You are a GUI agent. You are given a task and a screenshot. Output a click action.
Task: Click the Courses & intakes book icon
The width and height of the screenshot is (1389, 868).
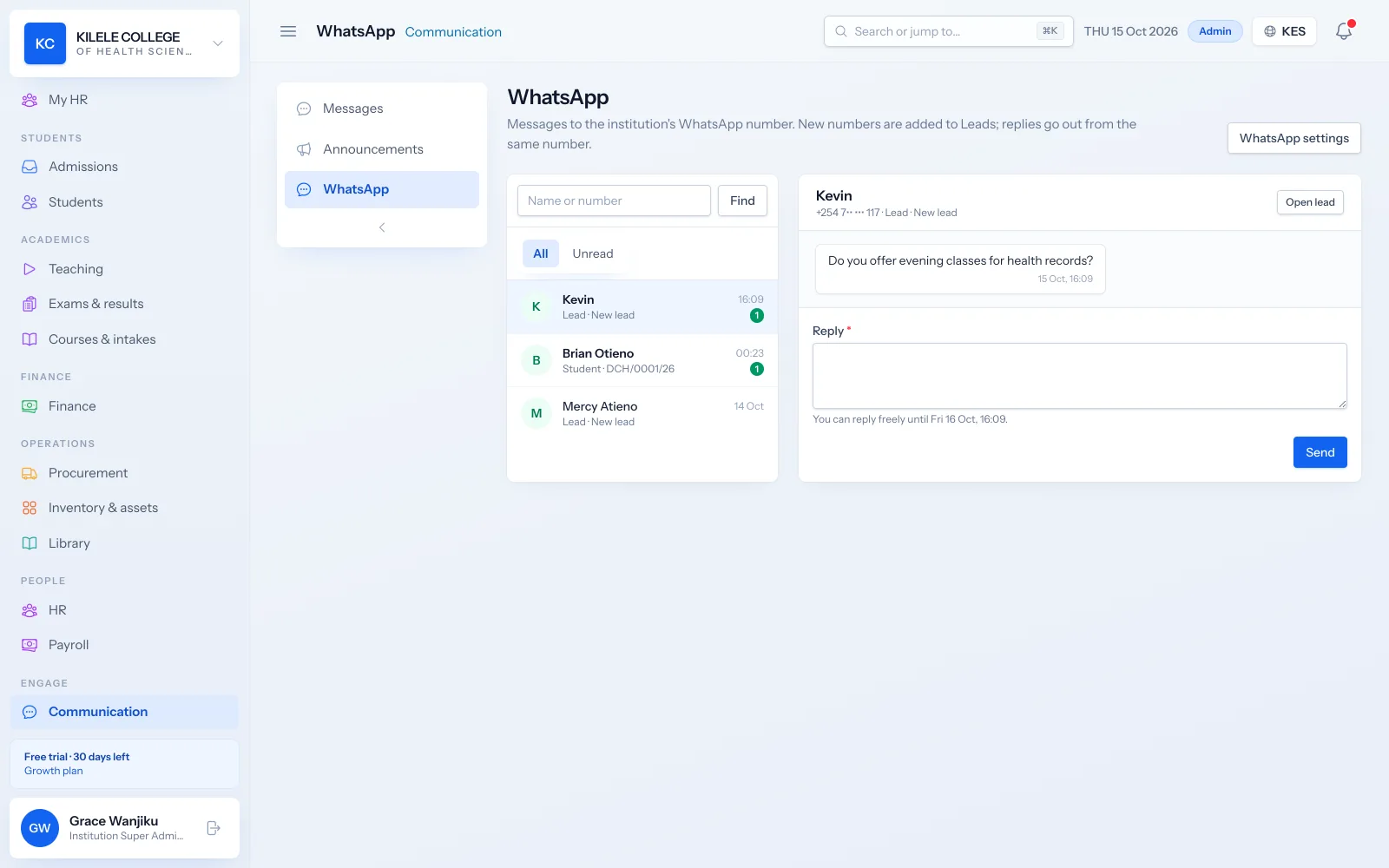pyautogui.click(x=30, y=339)
